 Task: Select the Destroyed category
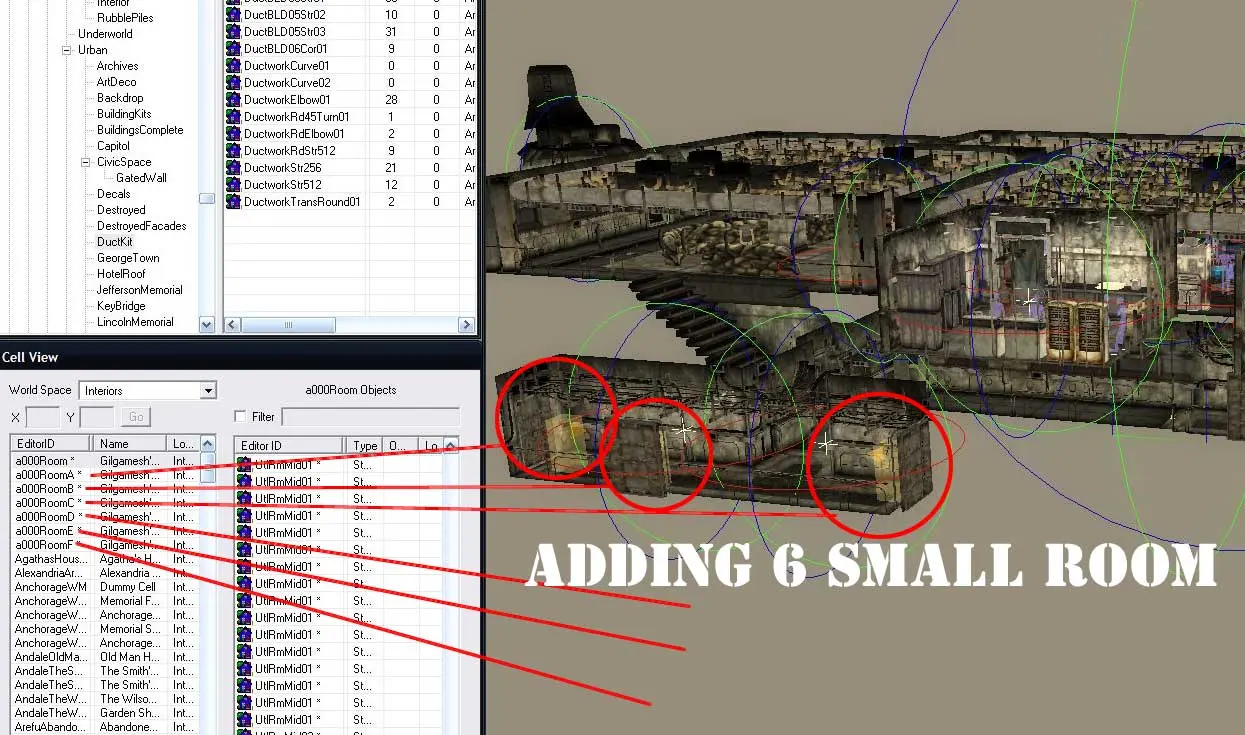pos(121,210)
